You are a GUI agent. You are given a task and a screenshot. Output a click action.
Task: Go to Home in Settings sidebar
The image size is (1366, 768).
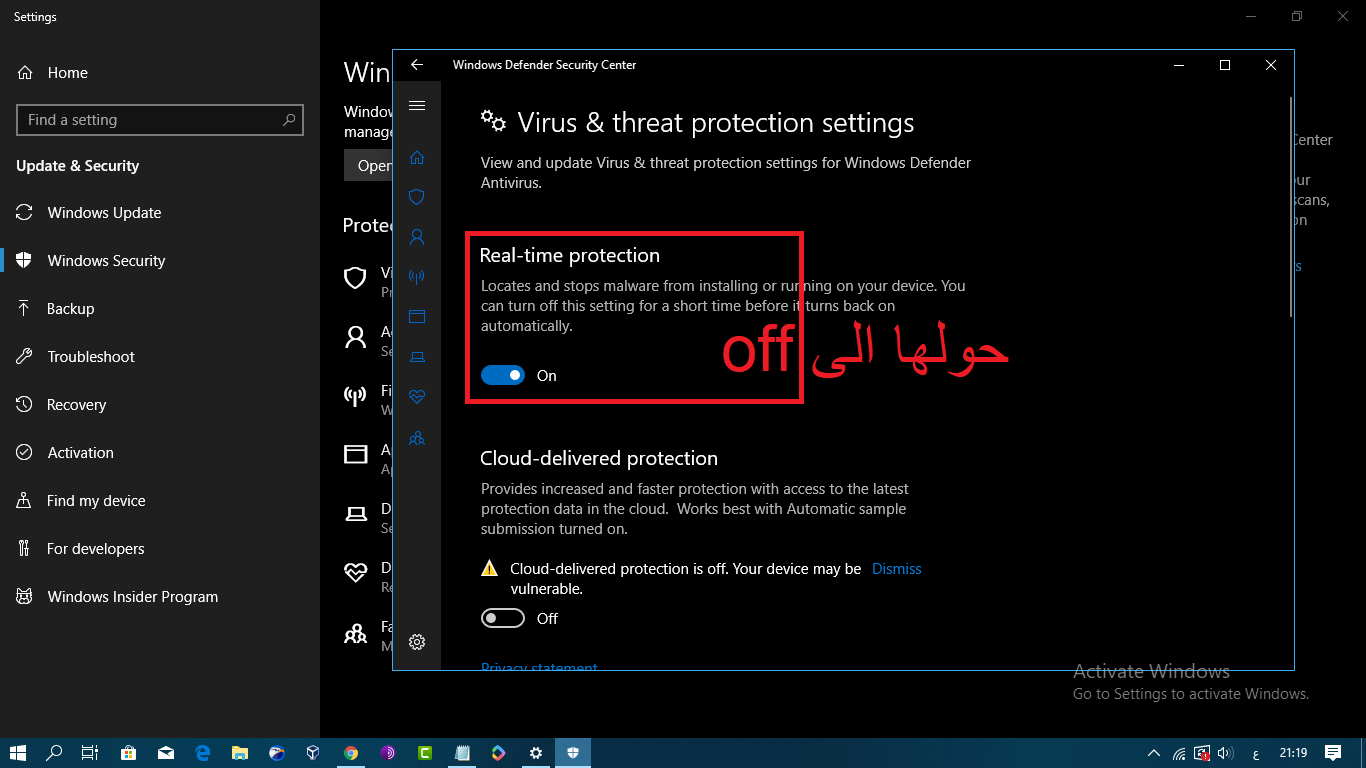coord(160,73)
